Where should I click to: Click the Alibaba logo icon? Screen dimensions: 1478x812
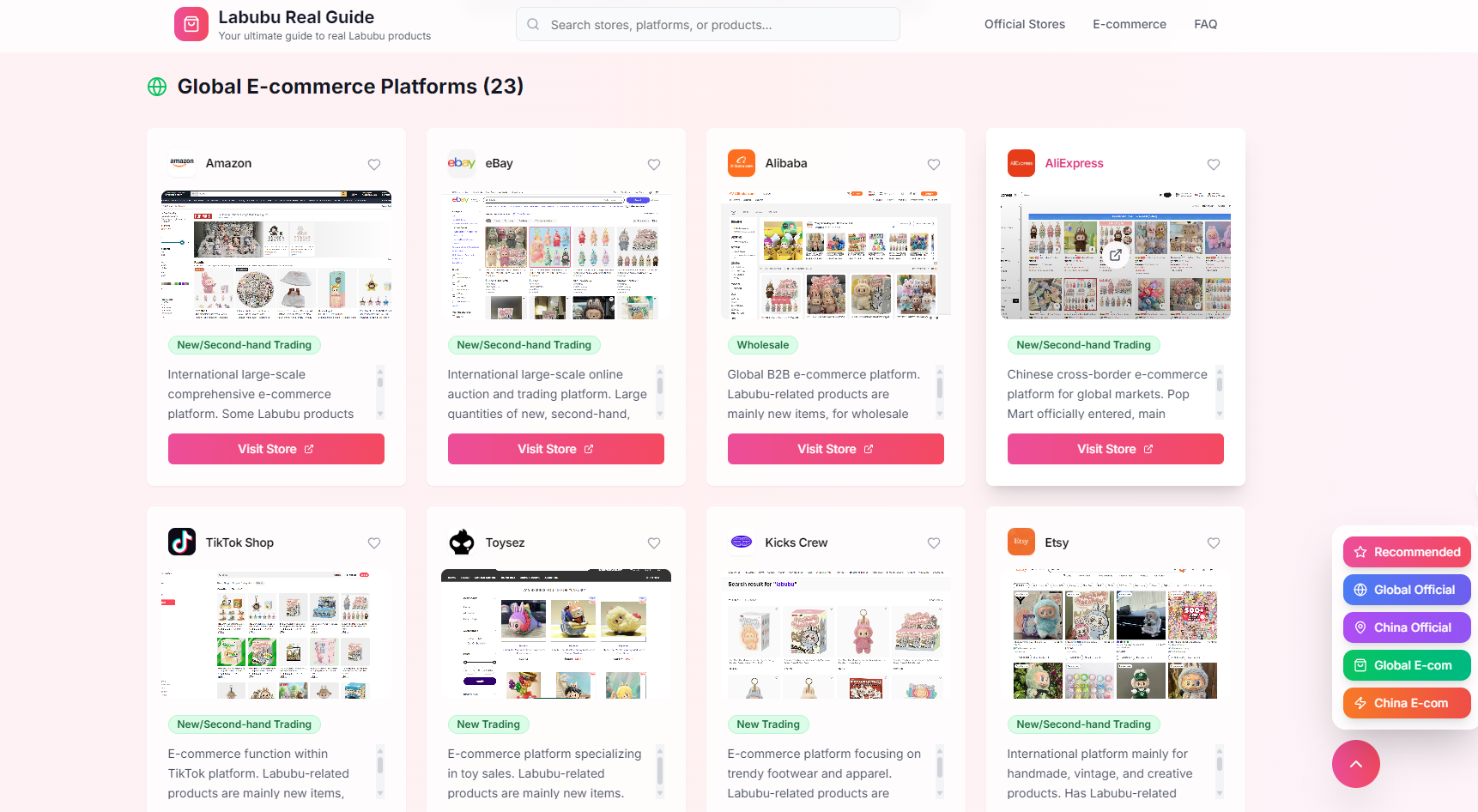coord(742,163)
